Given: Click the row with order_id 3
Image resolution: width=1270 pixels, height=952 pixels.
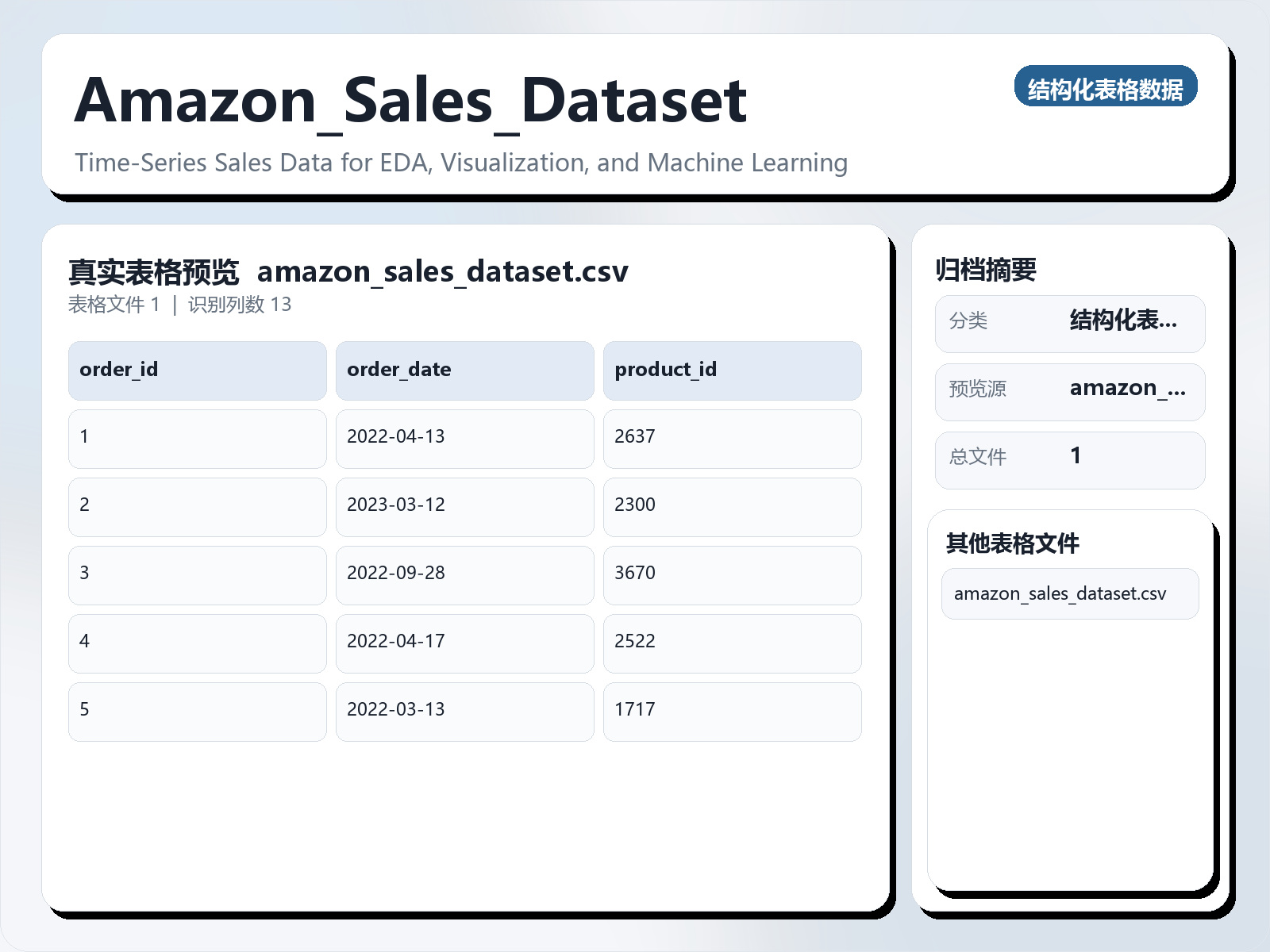Looking at the screenshot, I should pyautogui.click(x=197, y=574).
